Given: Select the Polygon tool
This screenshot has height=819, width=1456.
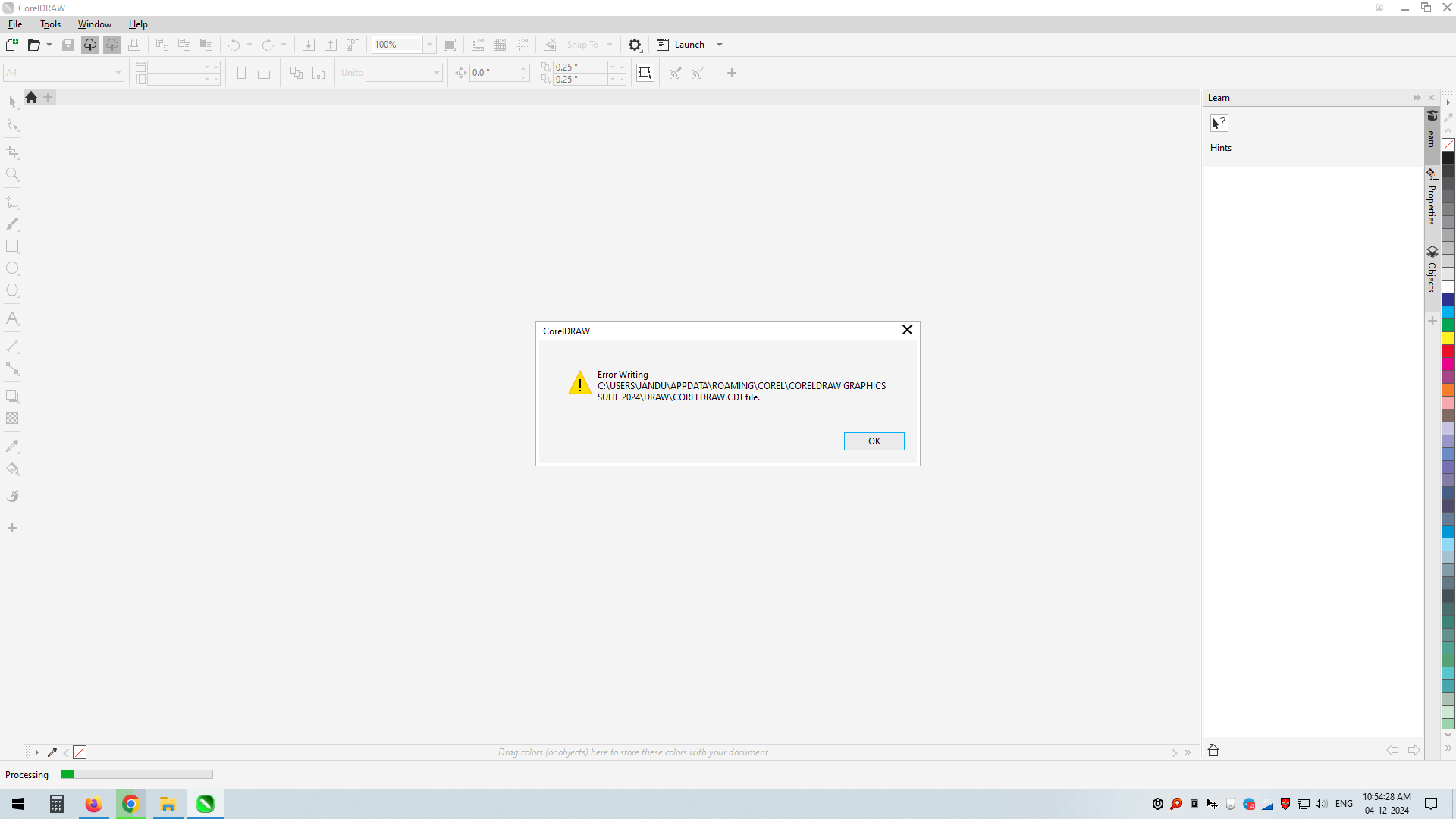Looking at the screenshot, I should tap(13, 290).
